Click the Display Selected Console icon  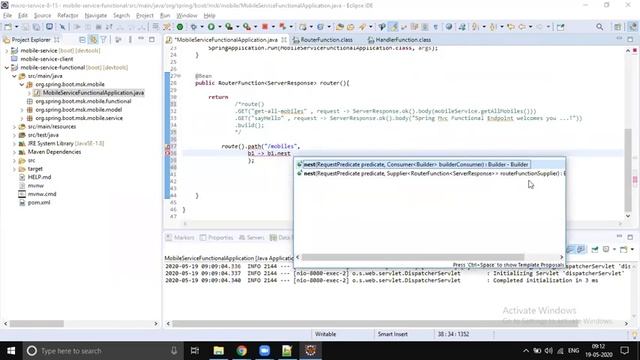coord(606,249)
